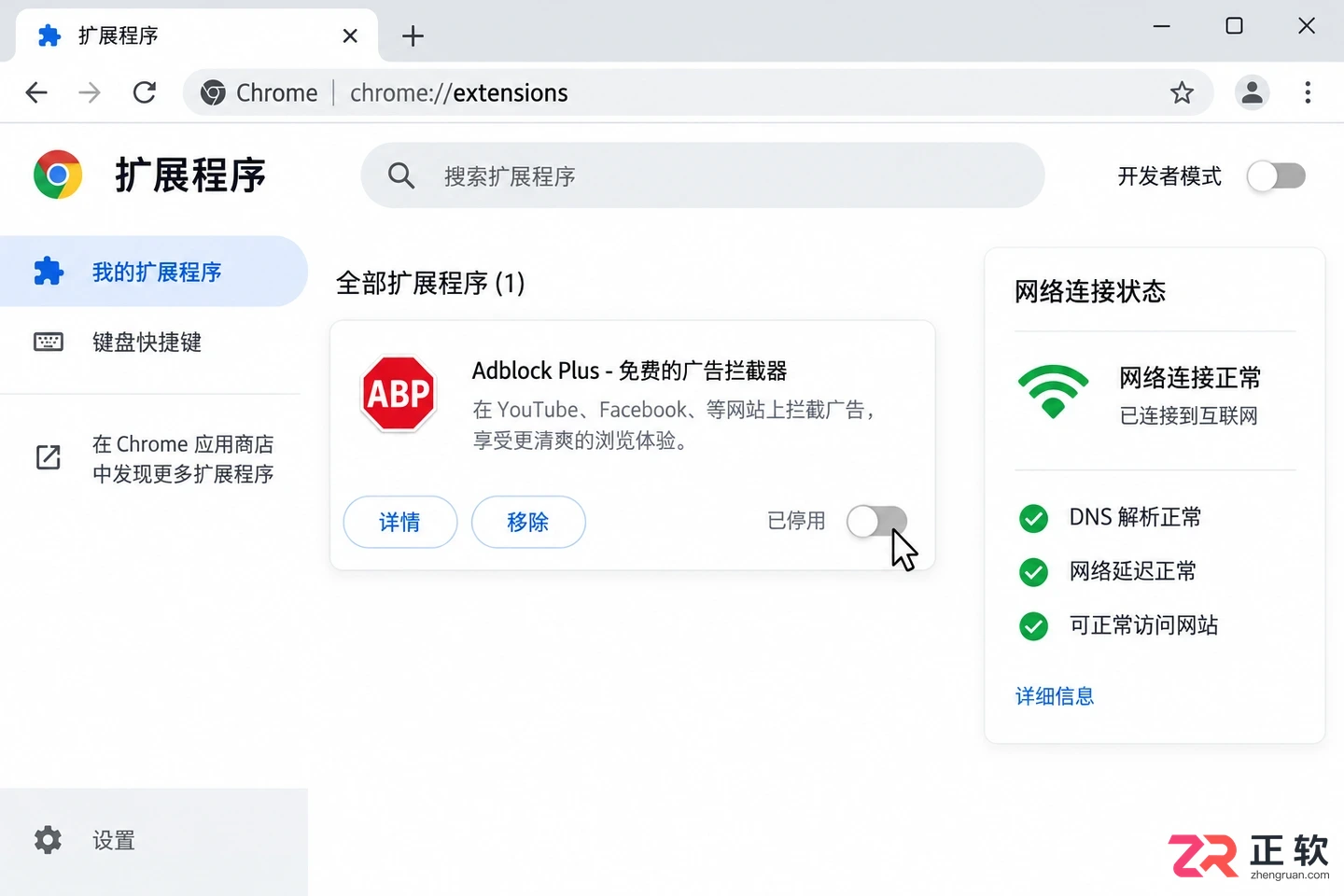This screenshot has width=1344, height=896.
Task: Click the 已连接到互联网 text
Action: [x=1189, y=416]
